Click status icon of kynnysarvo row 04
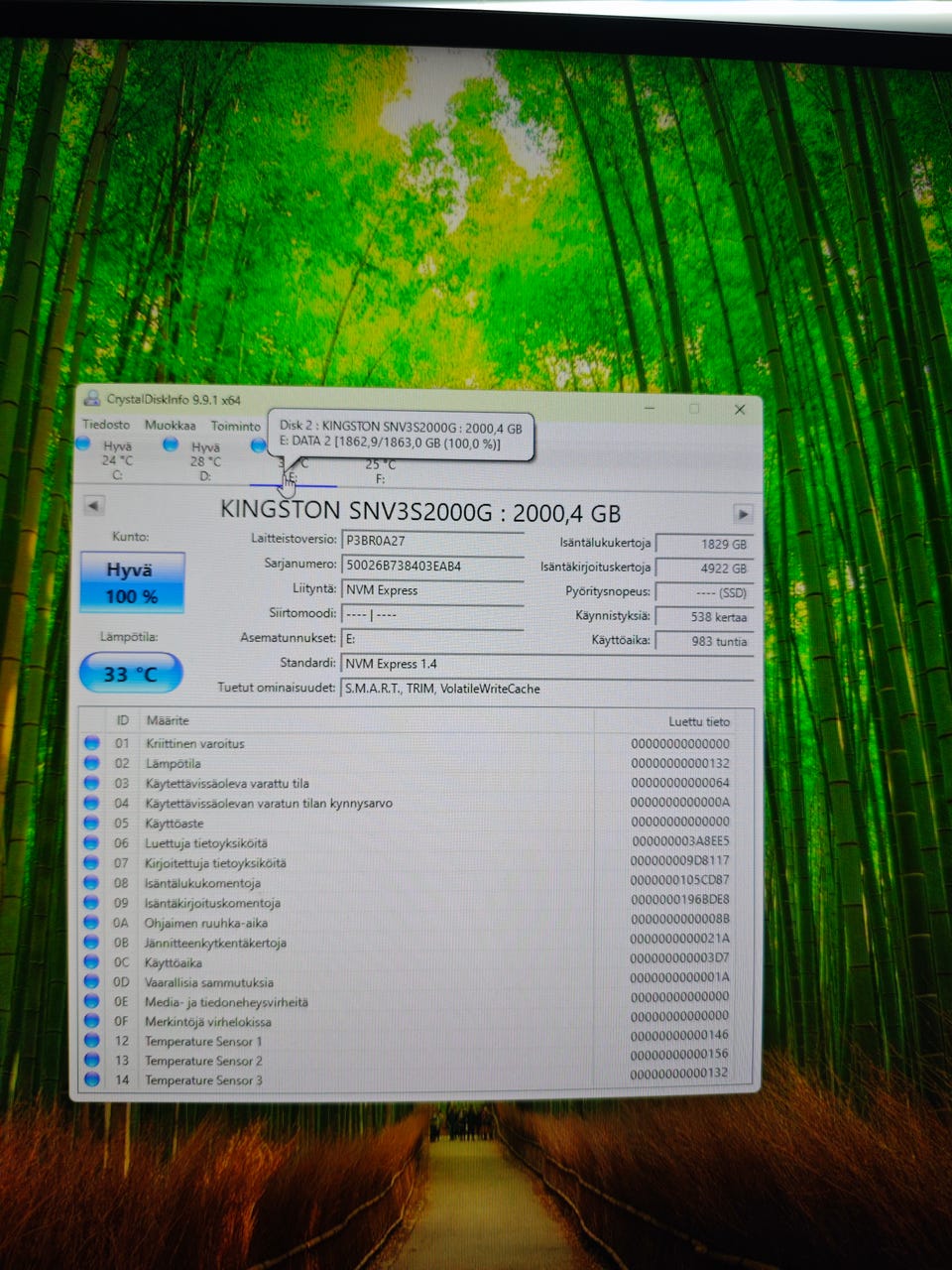This screenshot has height=1270, width=952. click(x=92, y=803)
